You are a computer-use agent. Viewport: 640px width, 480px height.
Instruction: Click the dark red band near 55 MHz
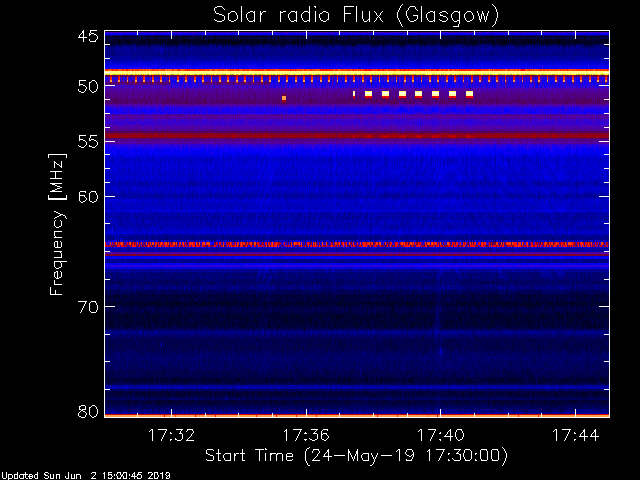[x=357, y=136]
